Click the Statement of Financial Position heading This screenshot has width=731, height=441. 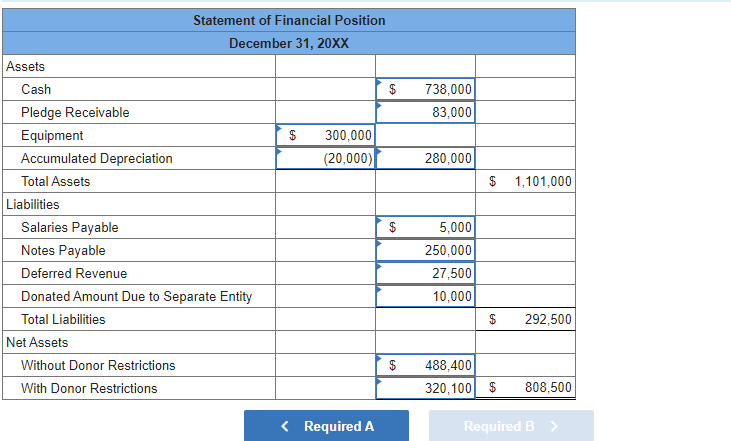(x=289, y=20)
